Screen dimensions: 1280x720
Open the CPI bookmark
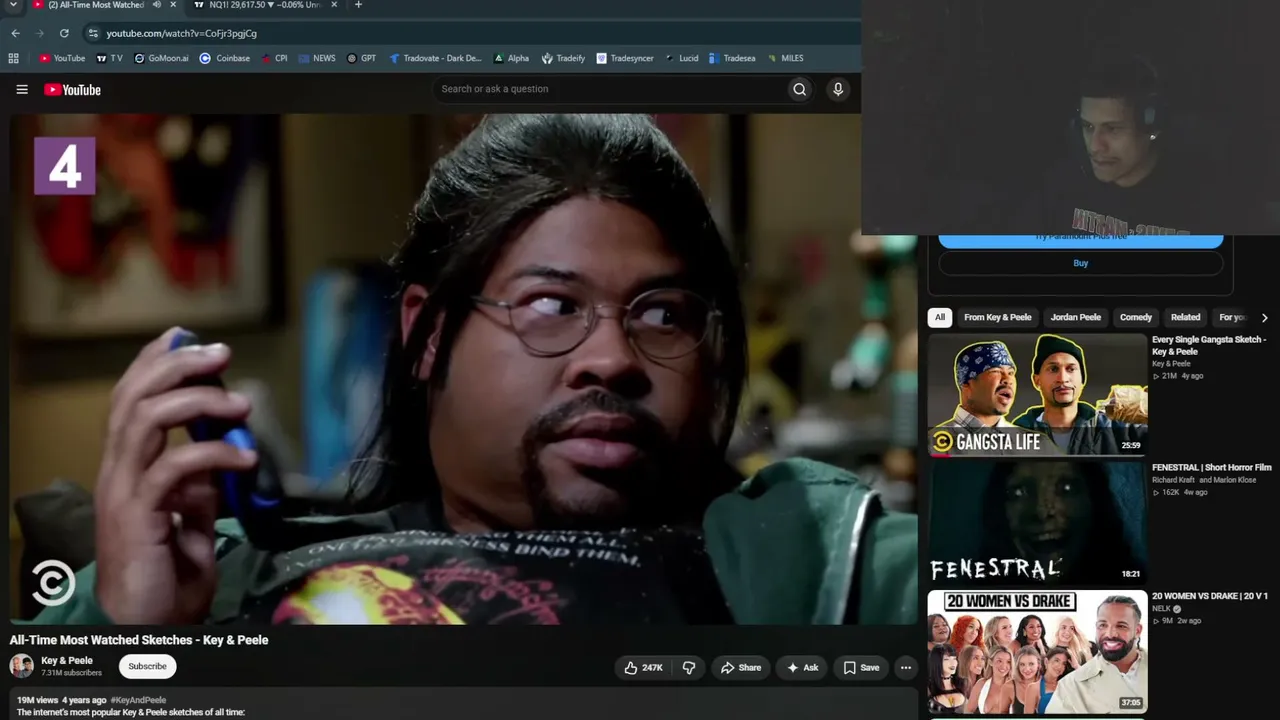pyautogui.click(x=274, y=58)
